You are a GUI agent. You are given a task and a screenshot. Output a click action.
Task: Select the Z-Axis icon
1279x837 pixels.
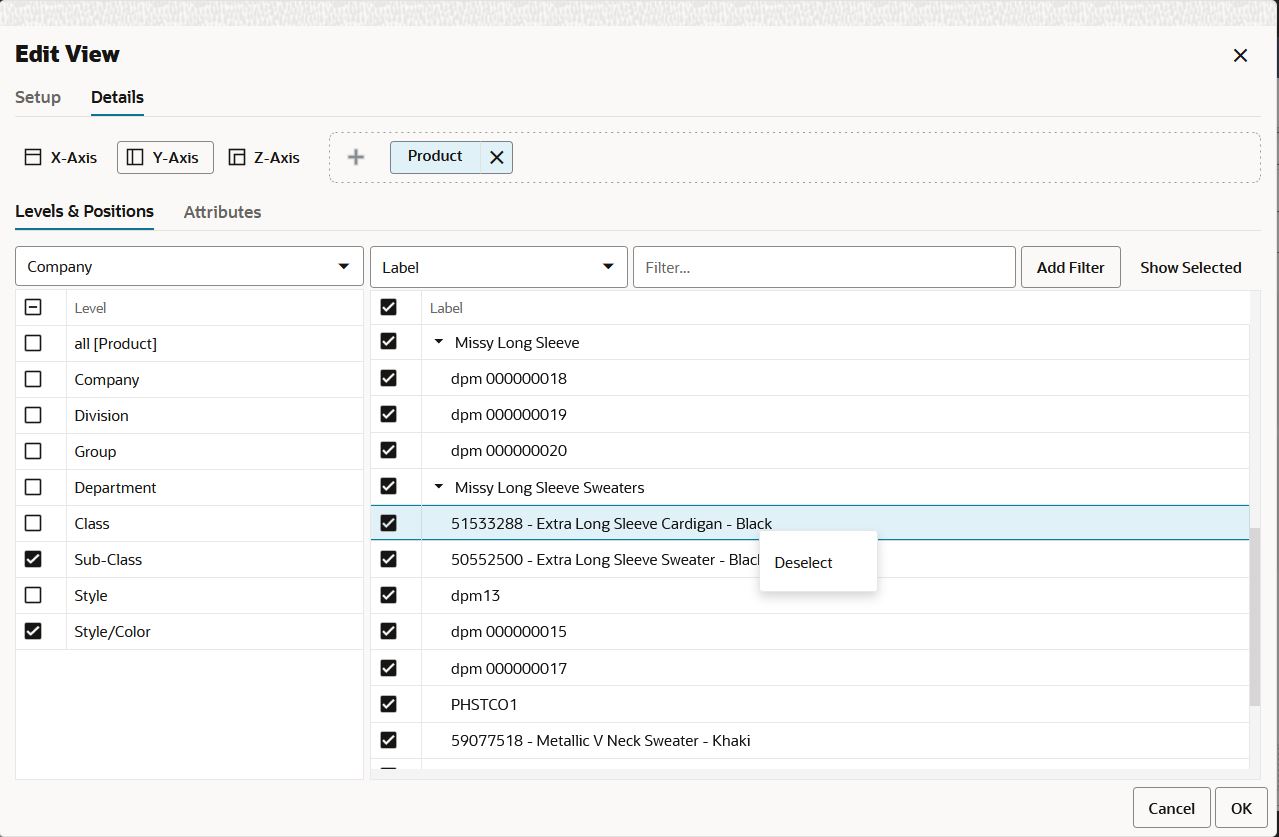click(236, 157)
